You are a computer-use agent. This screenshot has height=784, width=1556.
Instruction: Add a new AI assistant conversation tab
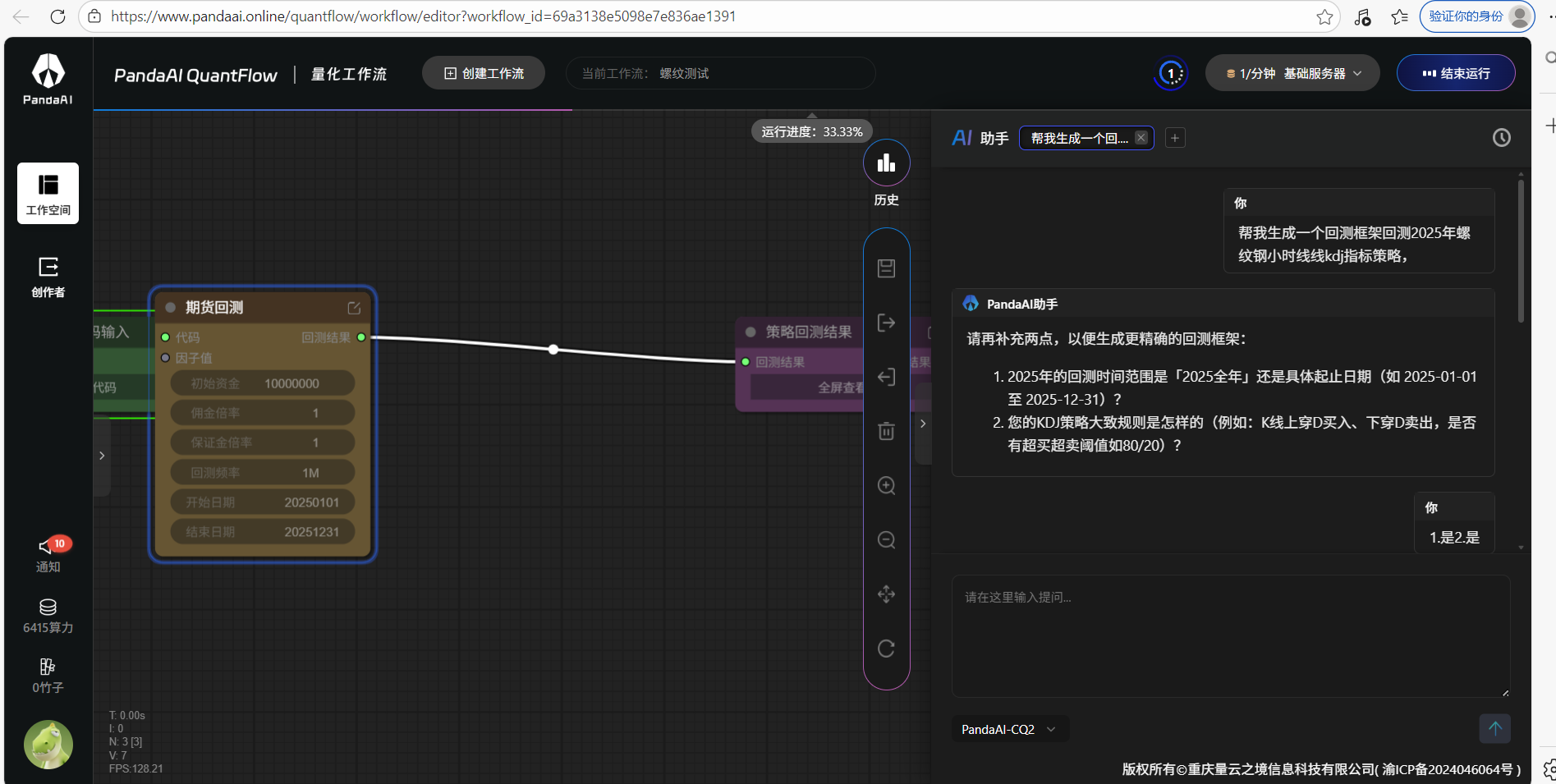click(x=1175, y=138)
